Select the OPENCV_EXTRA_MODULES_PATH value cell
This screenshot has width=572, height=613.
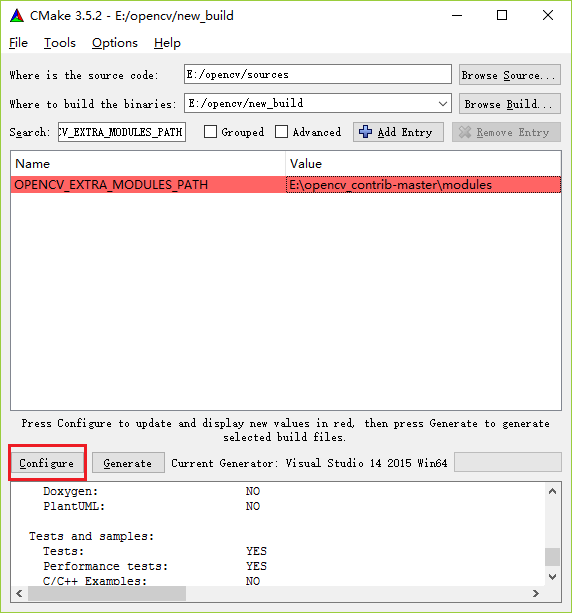[423, 185]
